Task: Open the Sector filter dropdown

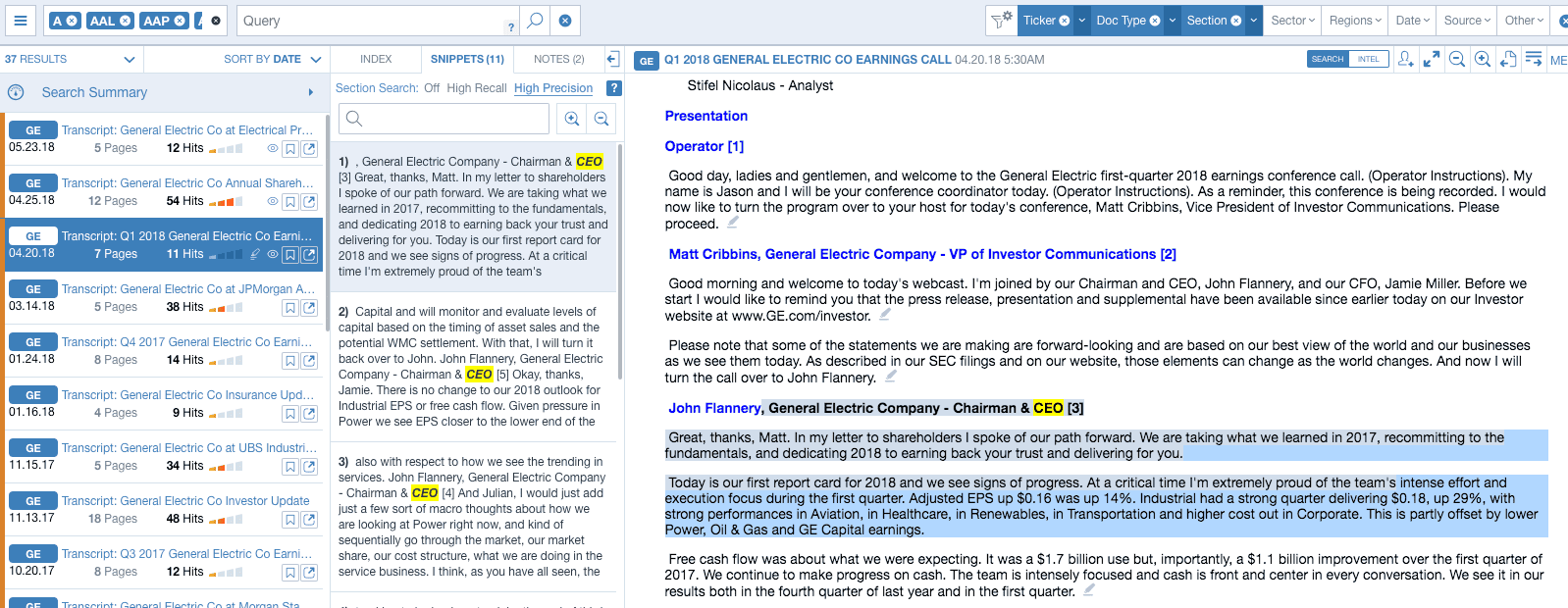Action: click(1292, 21)
